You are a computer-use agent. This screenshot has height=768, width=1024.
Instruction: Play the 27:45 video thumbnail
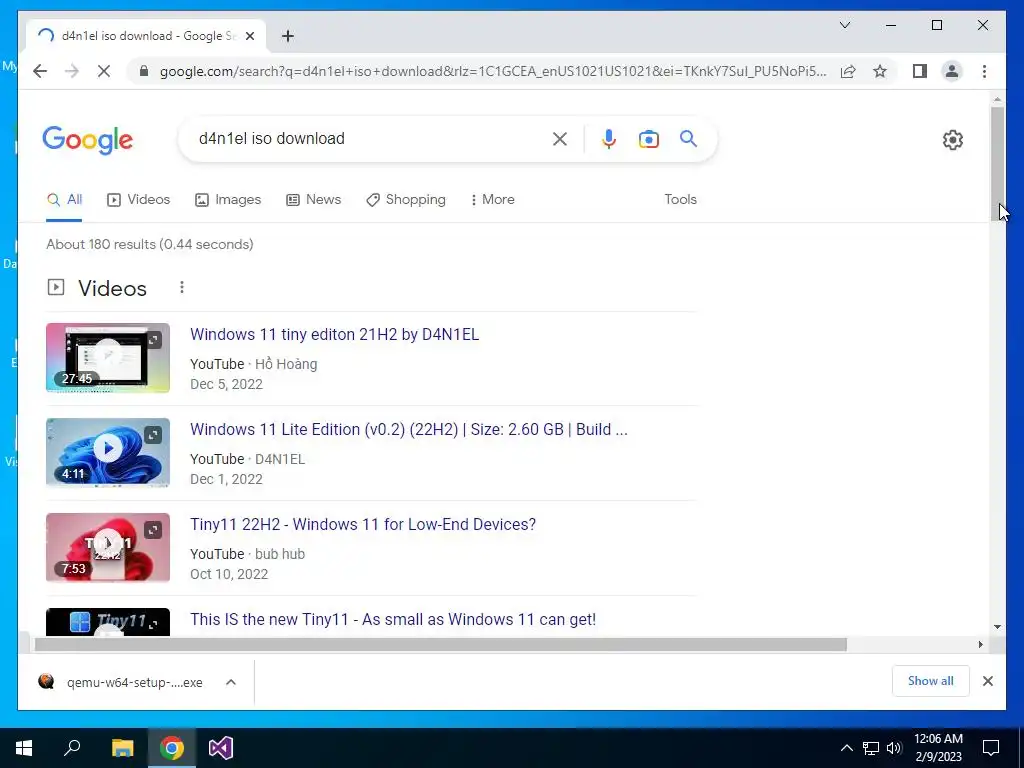(x=108, y=357)
